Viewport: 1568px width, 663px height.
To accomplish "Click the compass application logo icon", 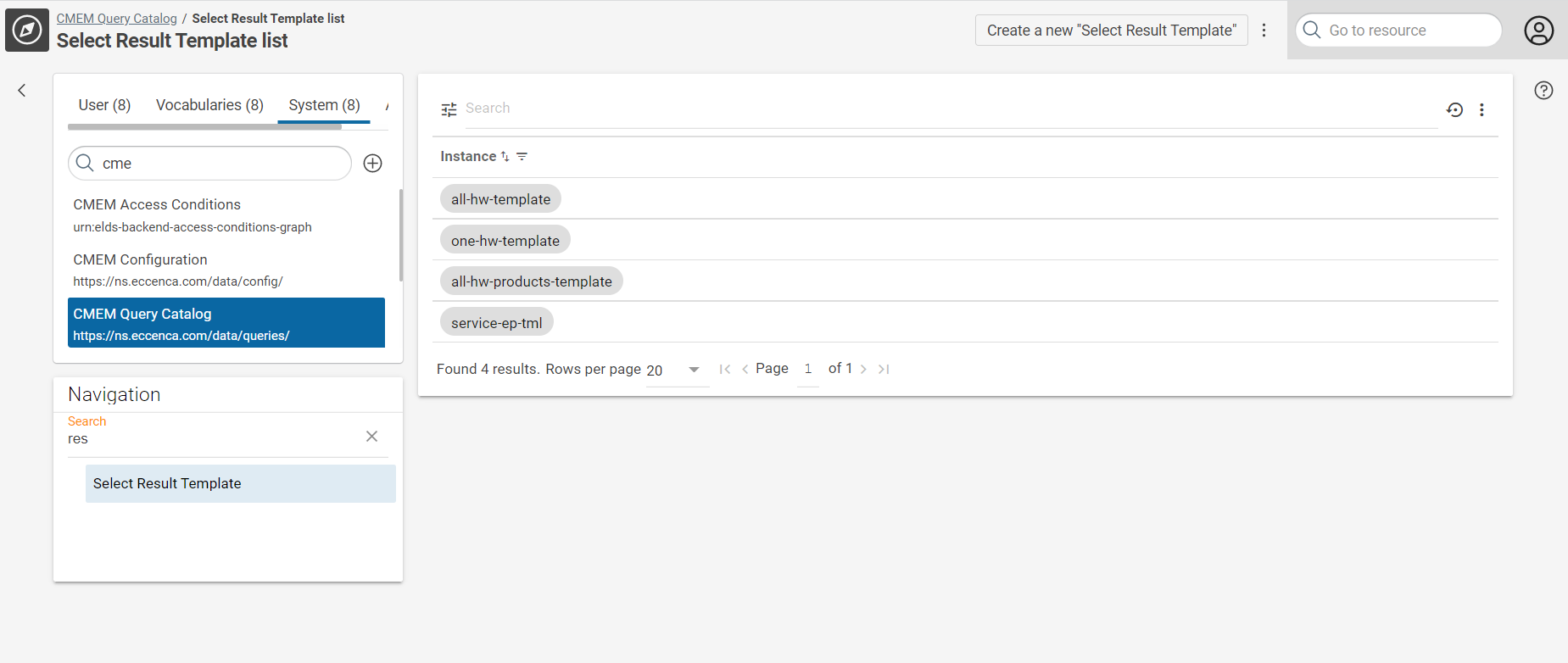I will 27,31.
